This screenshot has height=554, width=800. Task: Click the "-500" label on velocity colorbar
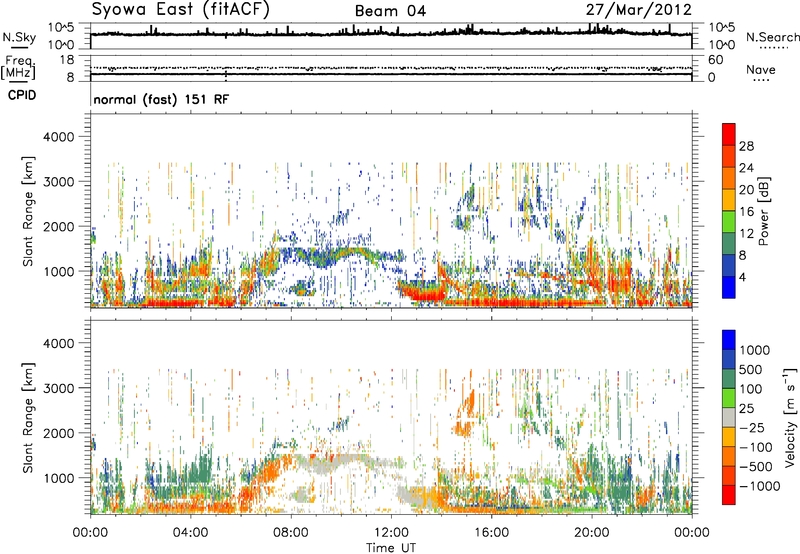point(756,467)
